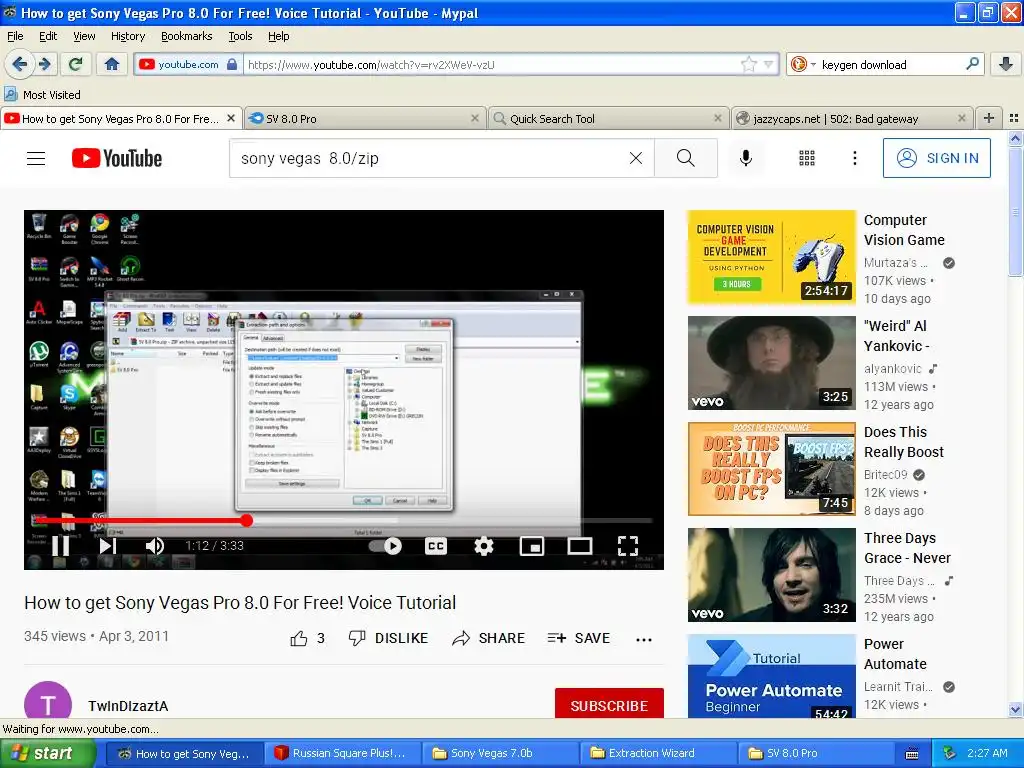Enter fullscreen video mode
The image size is (1024, 768).
click(628, 545)
